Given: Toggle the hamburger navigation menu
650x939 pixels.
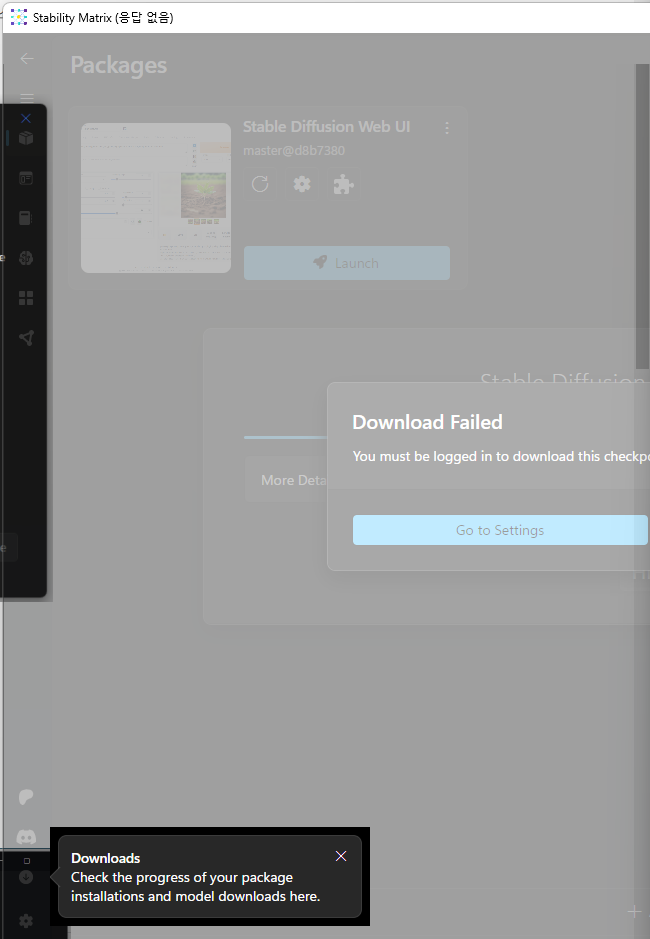Looking at the screenshot, I should (27, 98).
